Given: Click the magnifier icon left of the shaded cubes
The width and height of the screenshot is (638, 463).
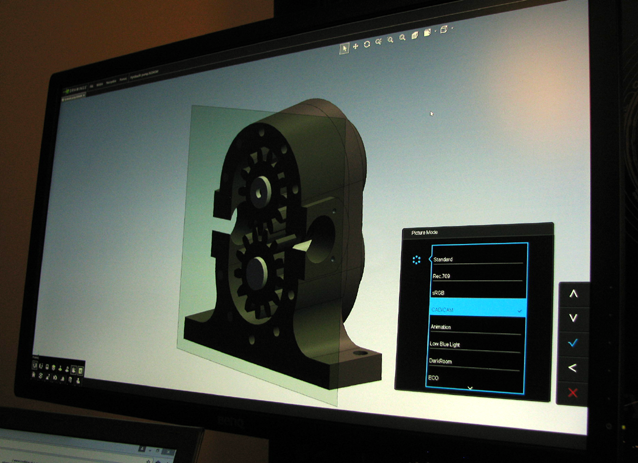Looking at the screenshot, I should [402, 37].
